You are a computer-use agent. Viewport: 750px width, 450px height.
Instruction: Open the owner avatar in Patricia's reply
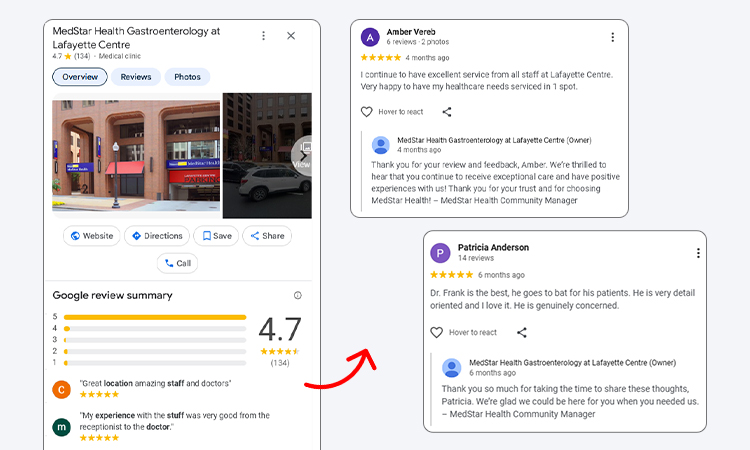click(x=452, y=368)
